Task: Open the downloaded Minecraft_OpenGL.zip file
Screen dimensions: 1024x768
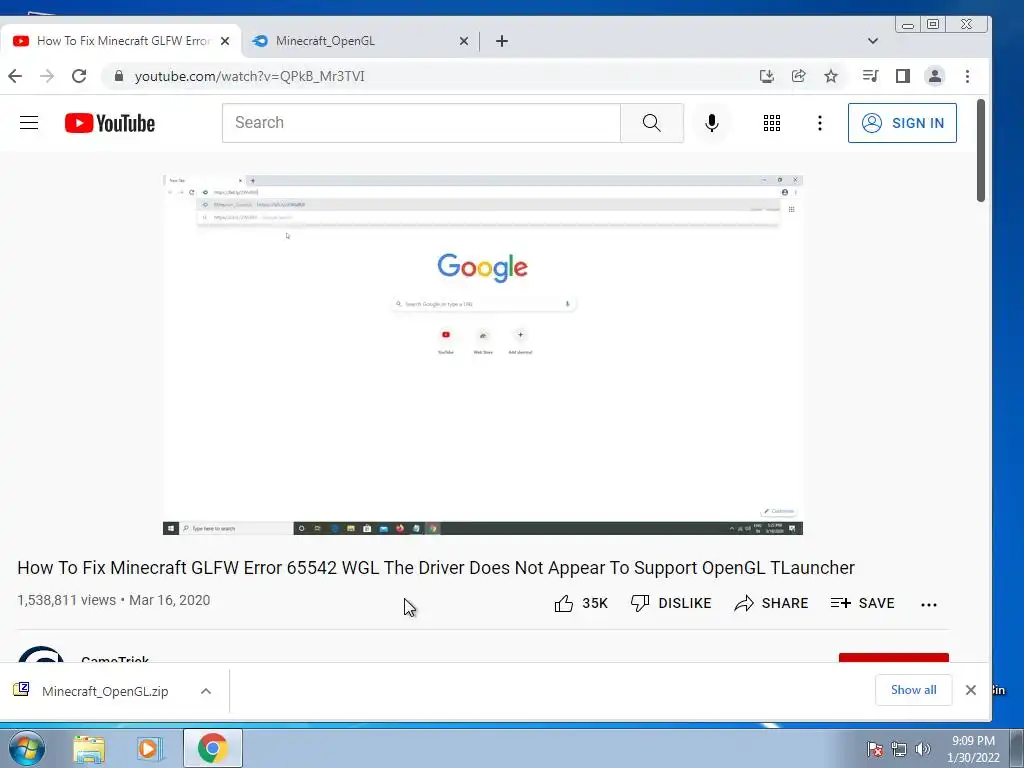Action: [104, 691]
